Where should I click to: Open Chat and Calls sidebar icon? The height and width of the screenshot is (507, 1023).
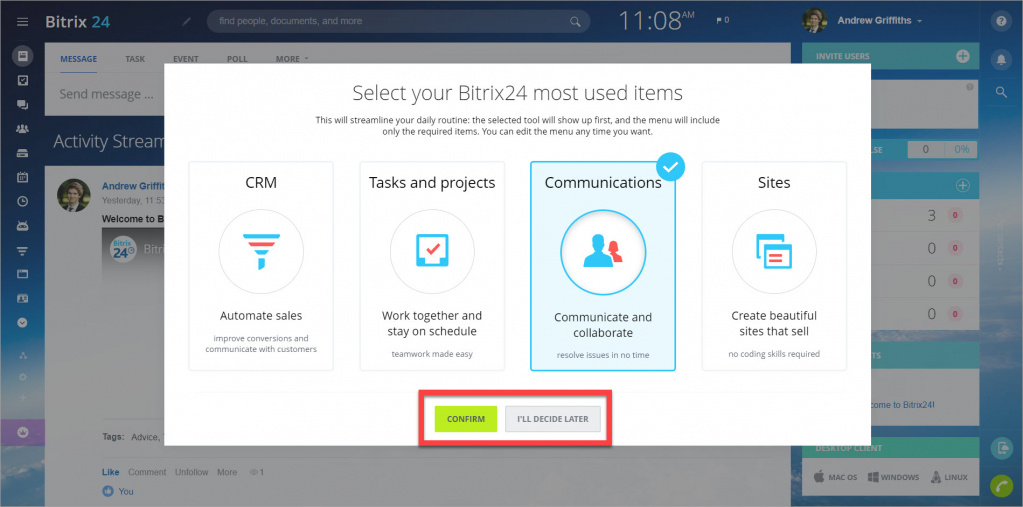pos(22,104)
